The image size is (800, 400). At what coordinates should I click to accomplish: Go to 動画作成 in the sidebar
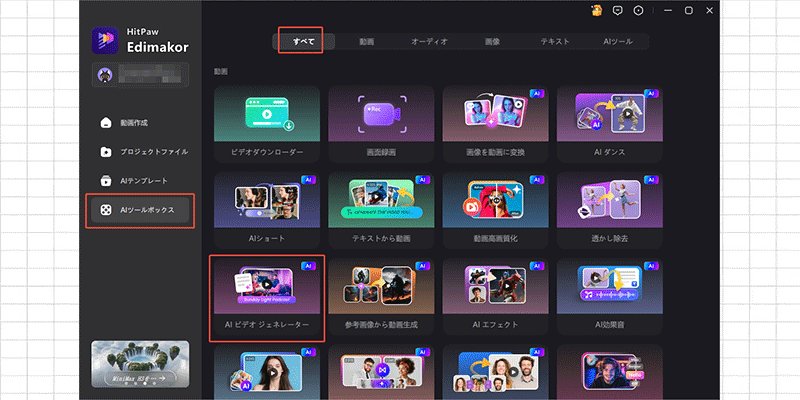(140, 123)
